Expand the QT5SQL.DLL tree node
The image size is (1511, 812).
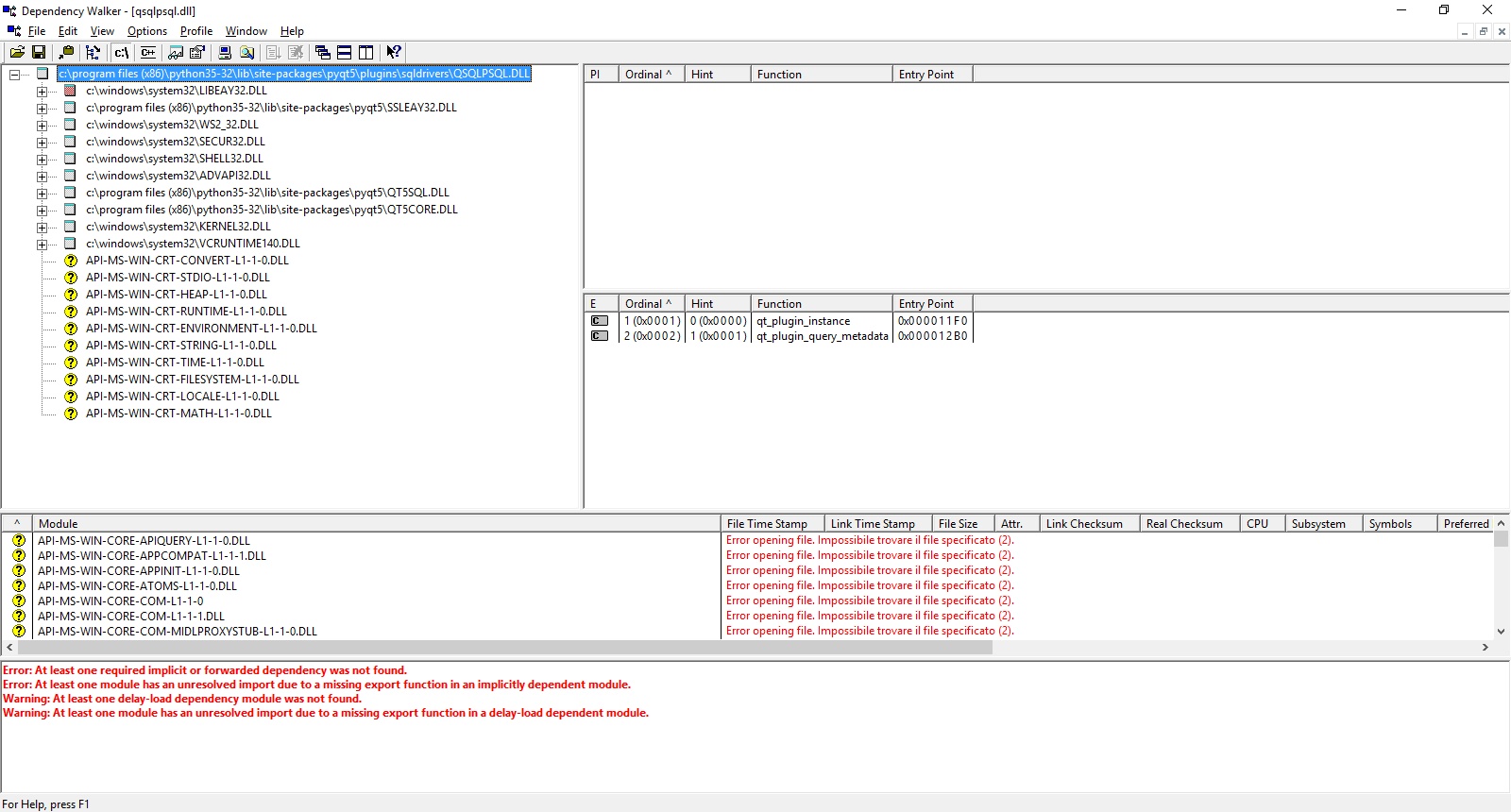[42, 194]
